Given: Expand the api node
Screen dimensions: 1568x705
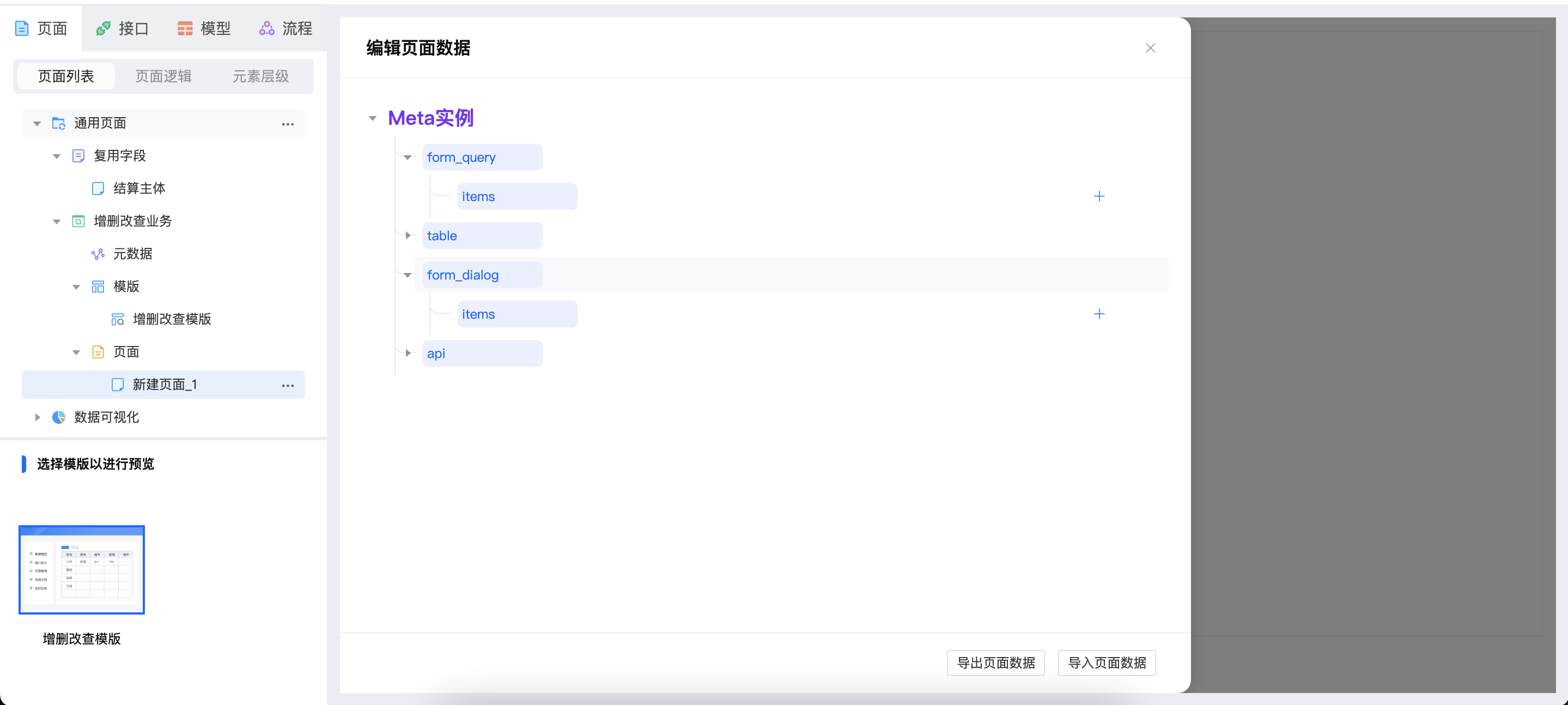Looking at the screenshot, I should coord(408,353).
